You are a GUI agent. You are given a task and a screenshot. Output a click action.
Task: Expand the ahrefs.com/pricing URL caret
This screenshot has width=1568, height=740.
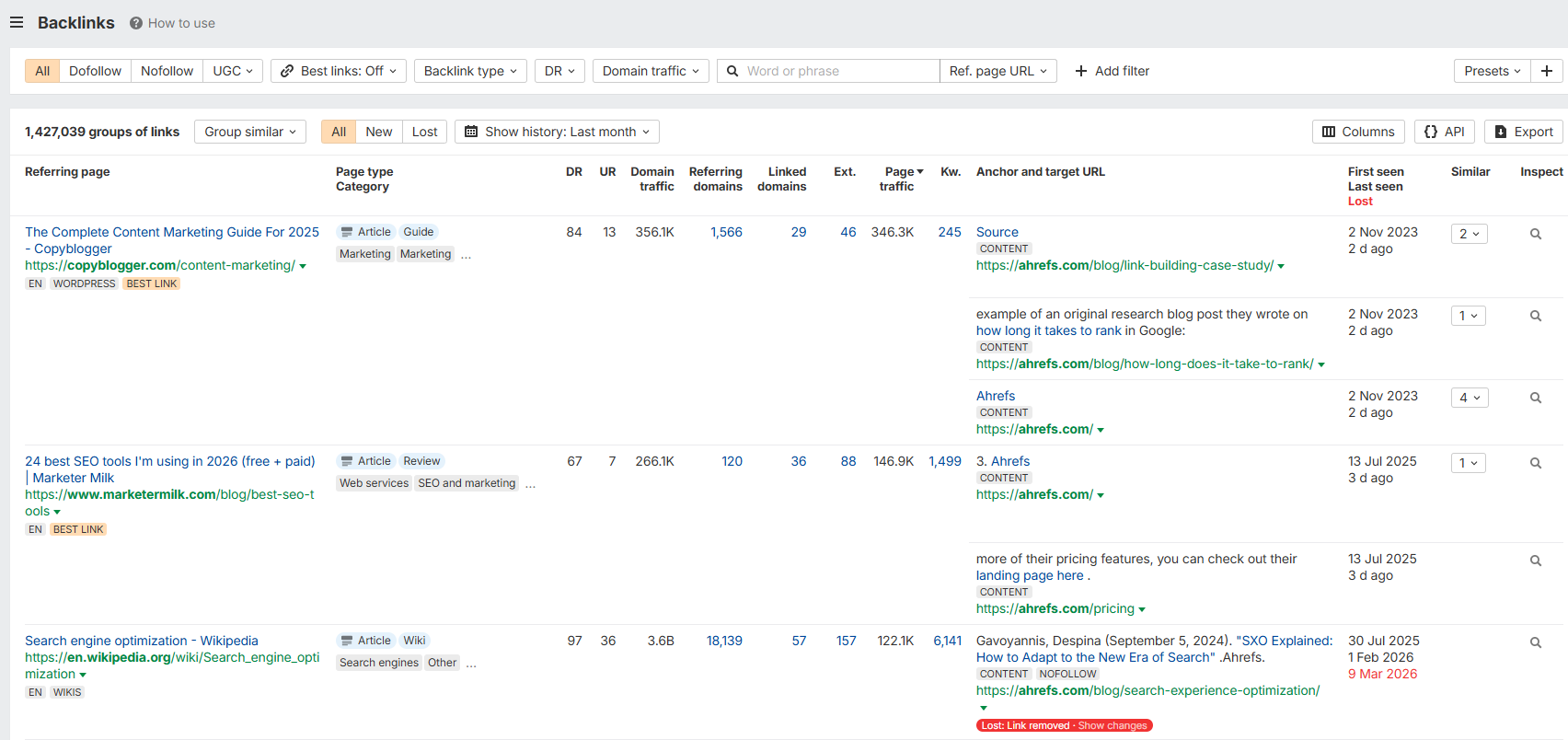pos(1142,610)
